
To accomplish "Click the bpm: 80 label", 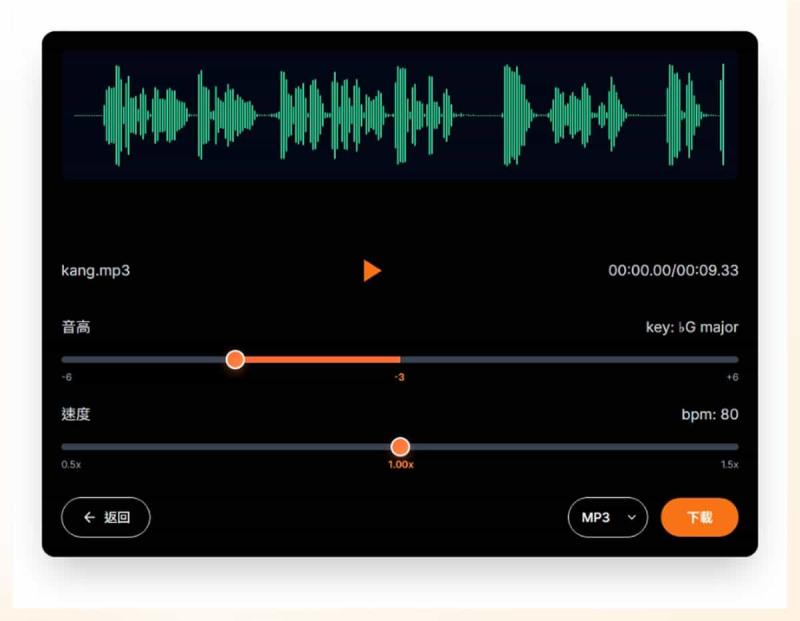I will point(710,414).
